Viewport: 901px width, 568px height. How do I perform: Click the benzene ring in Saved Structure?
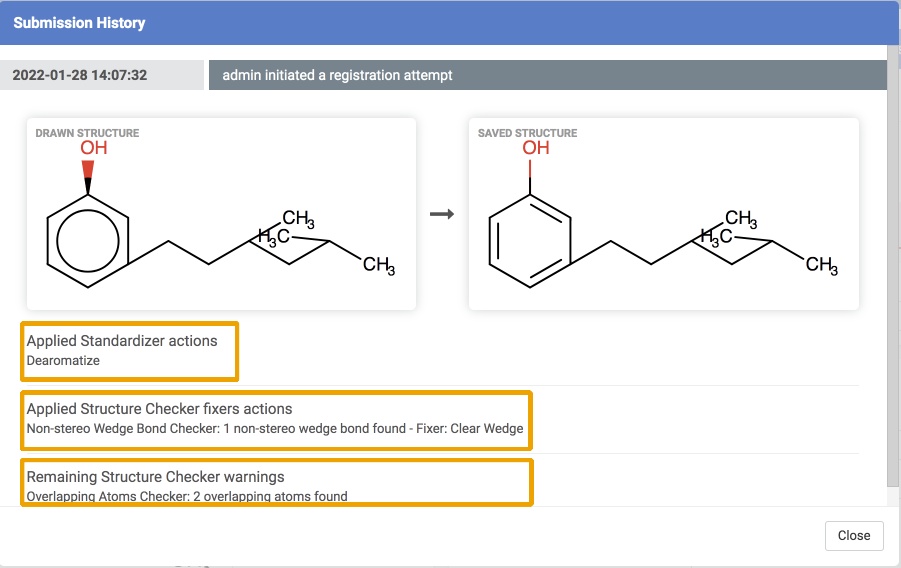[529, 241]
